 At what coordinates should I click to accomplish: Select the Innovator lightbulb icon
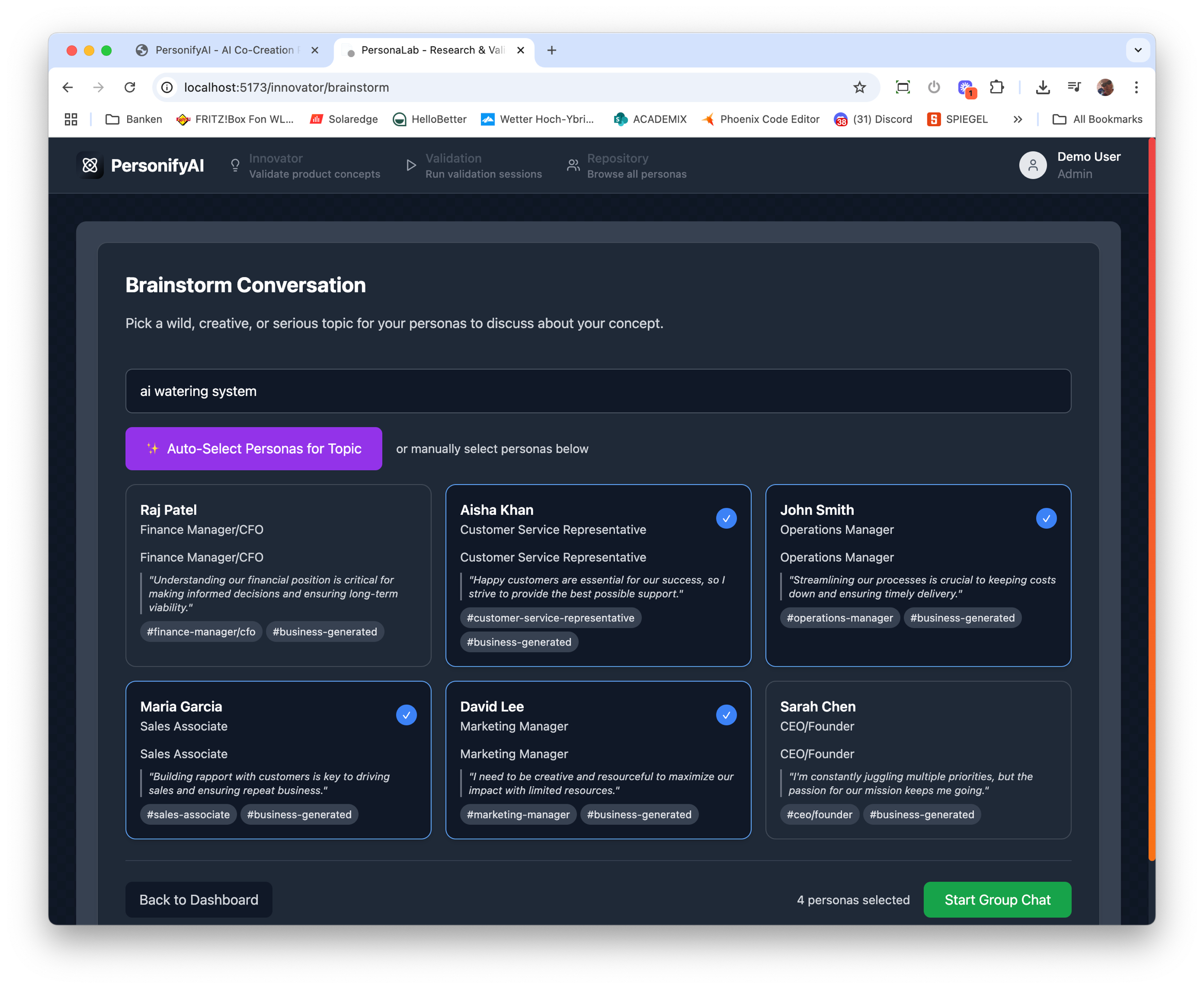pyautogui.click(x=235, y=165)
